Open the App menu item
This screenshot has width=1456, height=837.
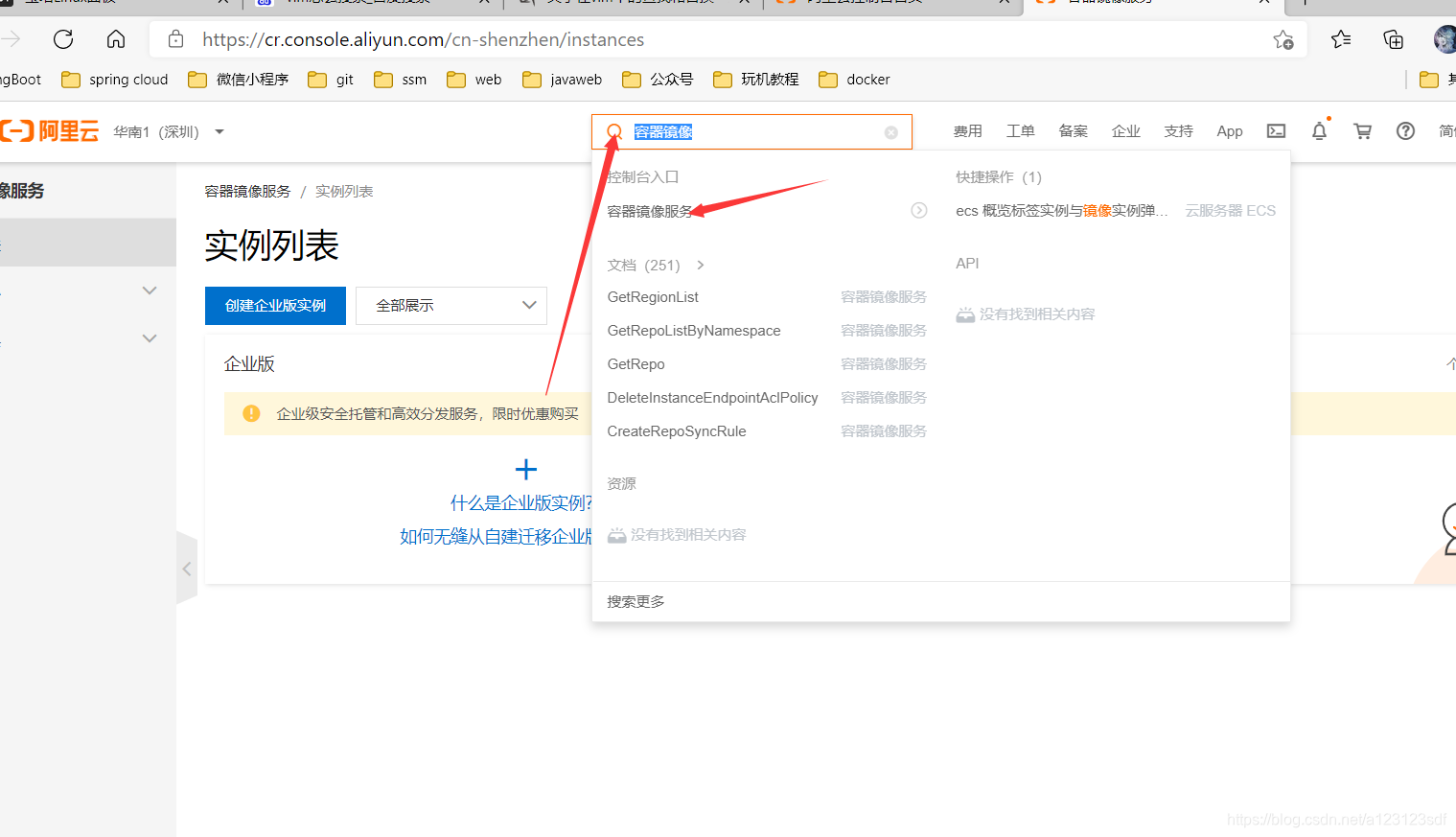tap(1230, 131)
